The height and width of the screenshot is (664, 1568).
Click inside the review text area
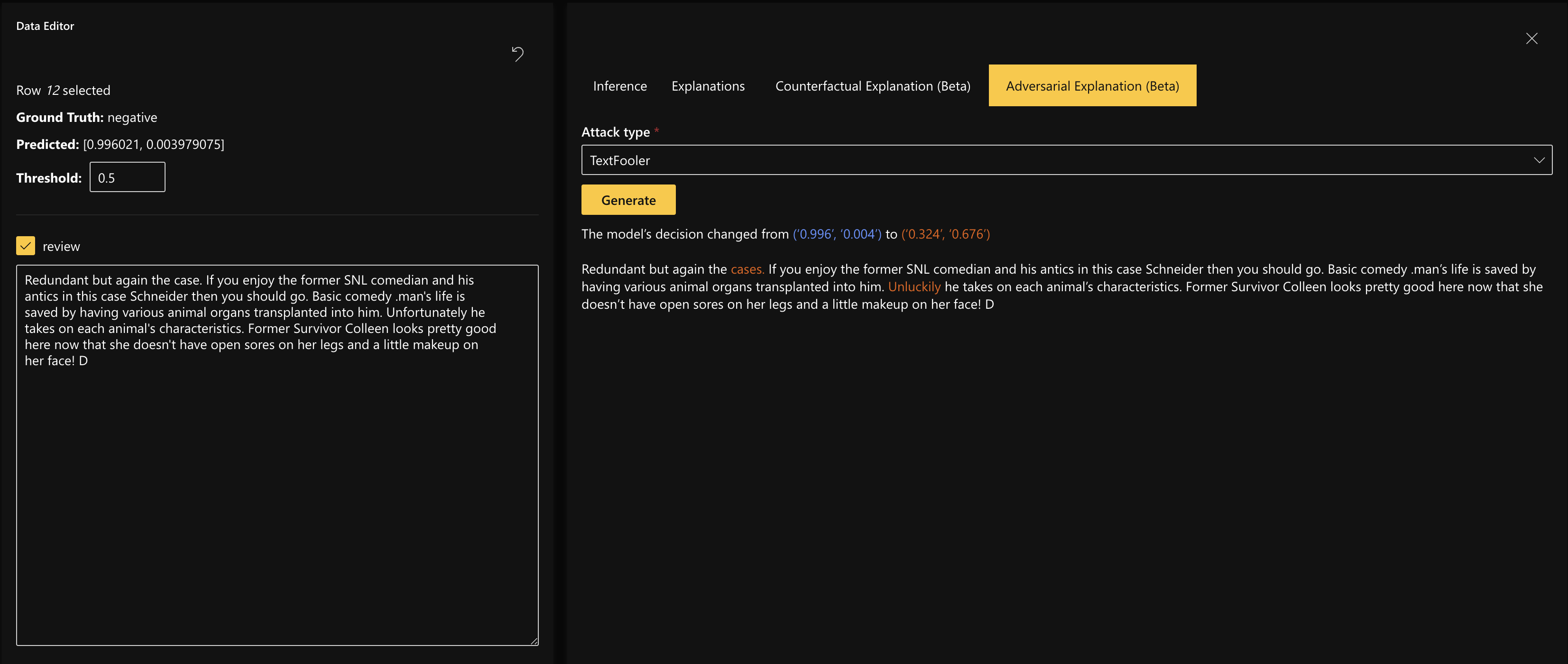pos(277,487)
